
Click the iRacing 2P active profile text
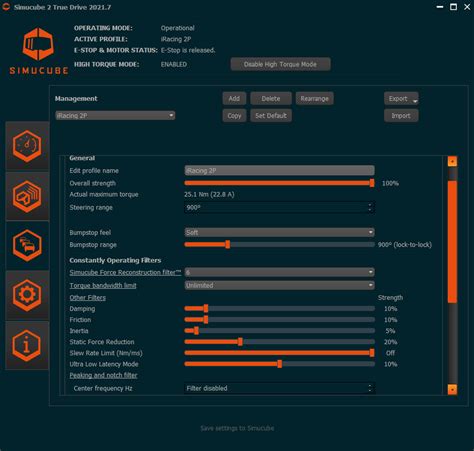(x=176, y=39)
